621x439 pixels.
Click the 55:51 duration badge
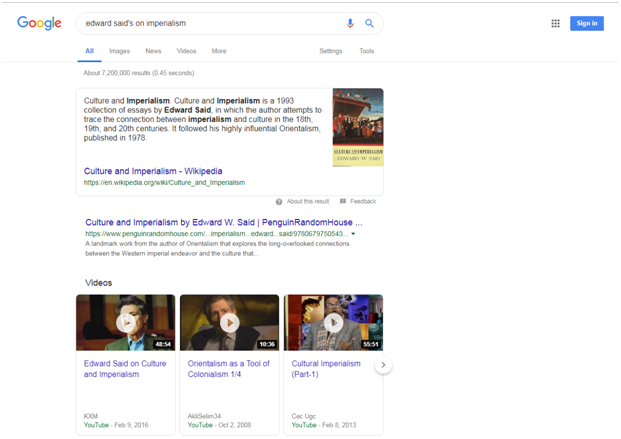point(371,344)
